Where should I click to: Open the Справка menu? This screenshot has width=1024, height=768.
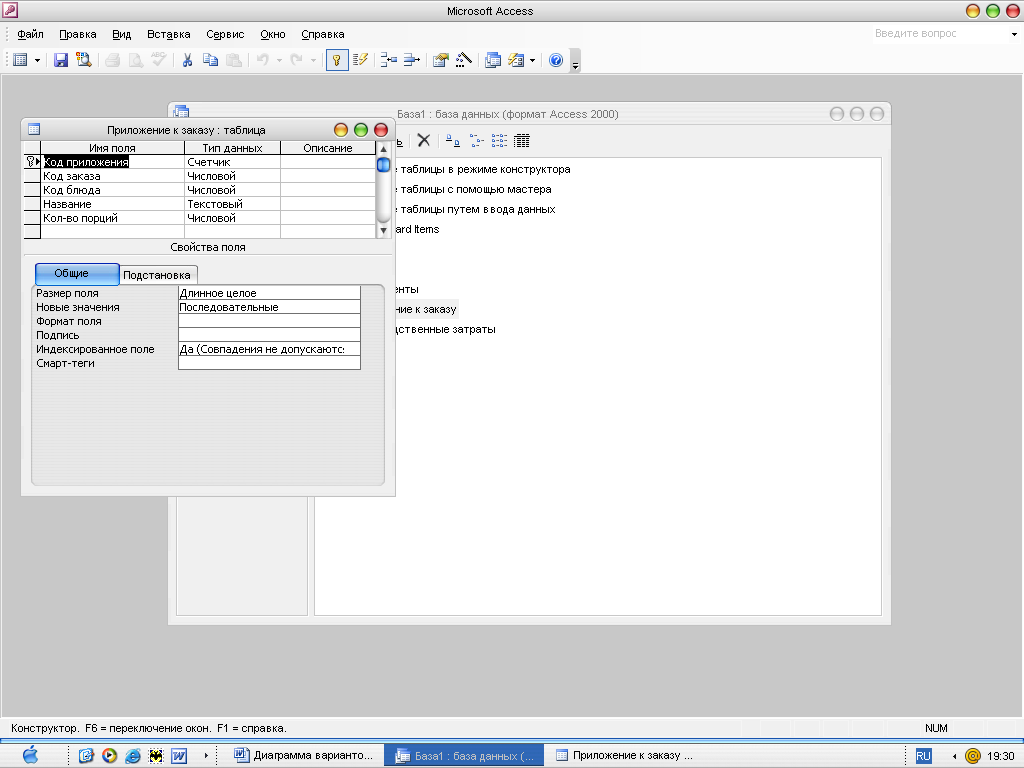(323, 34)
